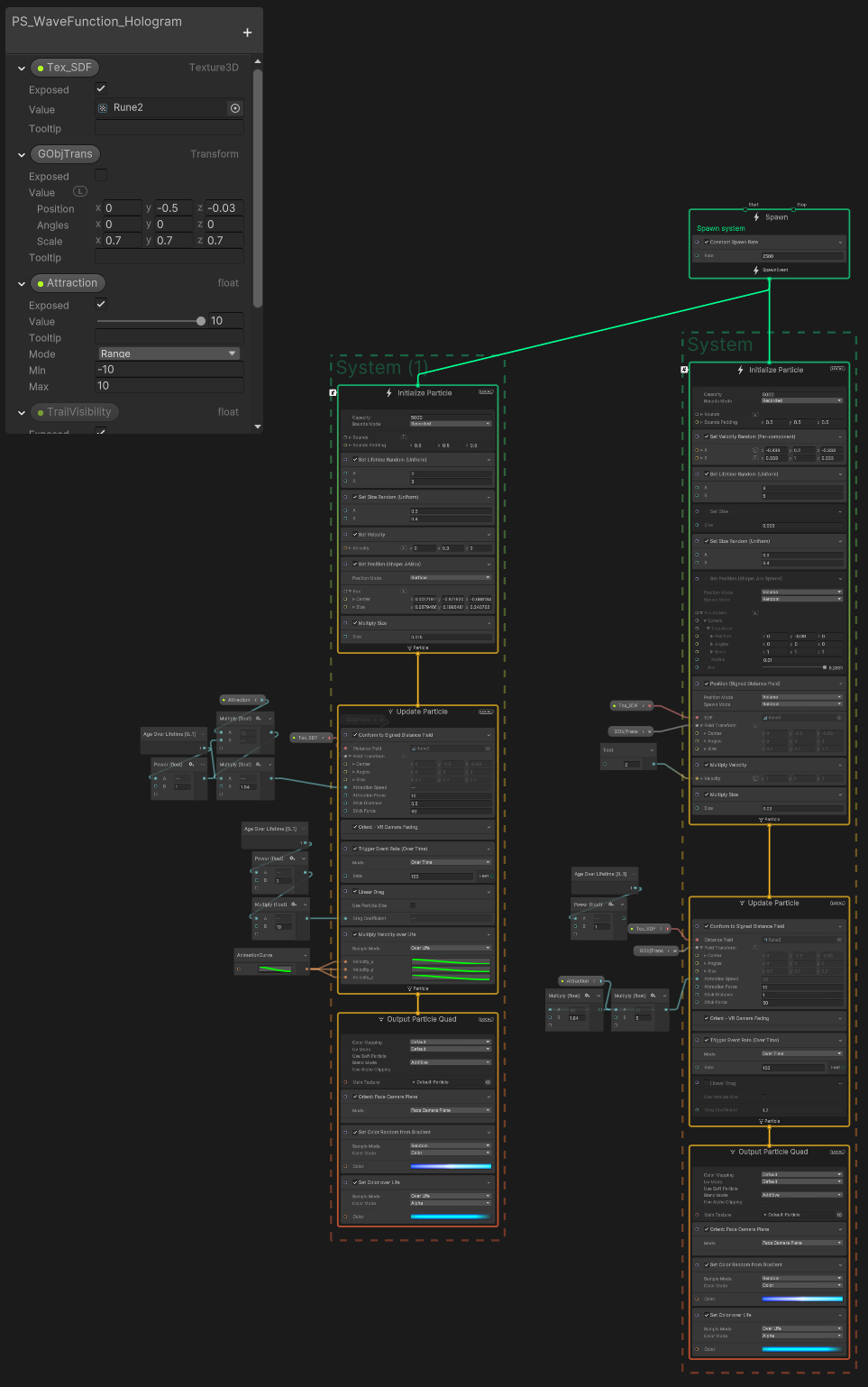Collapse the TrailVisibility property section
The image size is (868, 1387).
[22, 412]
